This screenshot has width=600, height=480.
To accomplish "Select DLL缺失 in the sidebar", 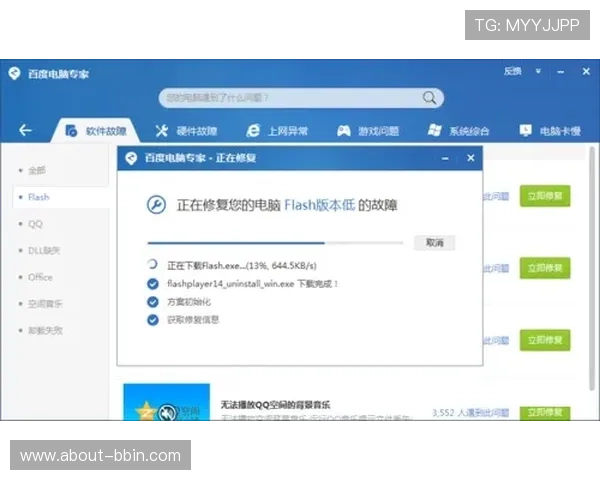I will 44,251.
